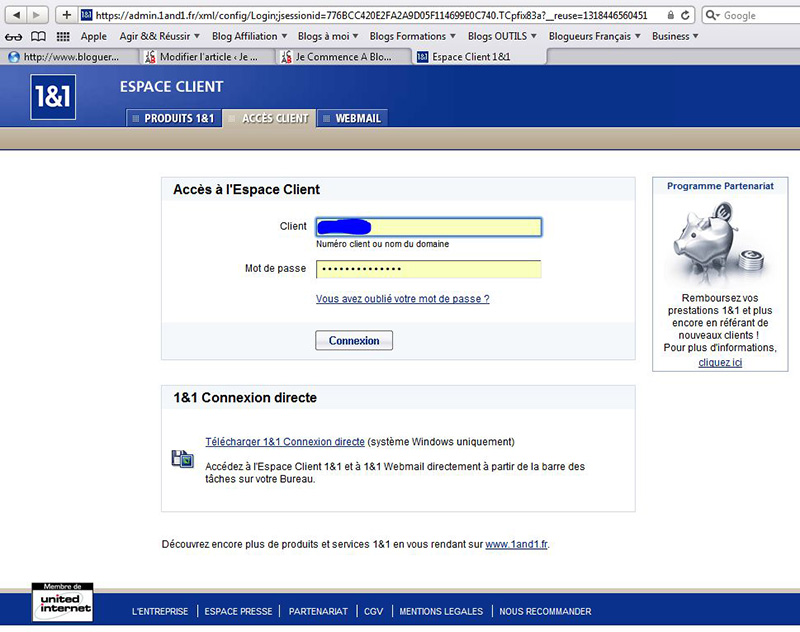The height and width of the screenshot is (632, 800).
Task: Switch to Je Commence A Blo... tab
Action: point(343,57)
